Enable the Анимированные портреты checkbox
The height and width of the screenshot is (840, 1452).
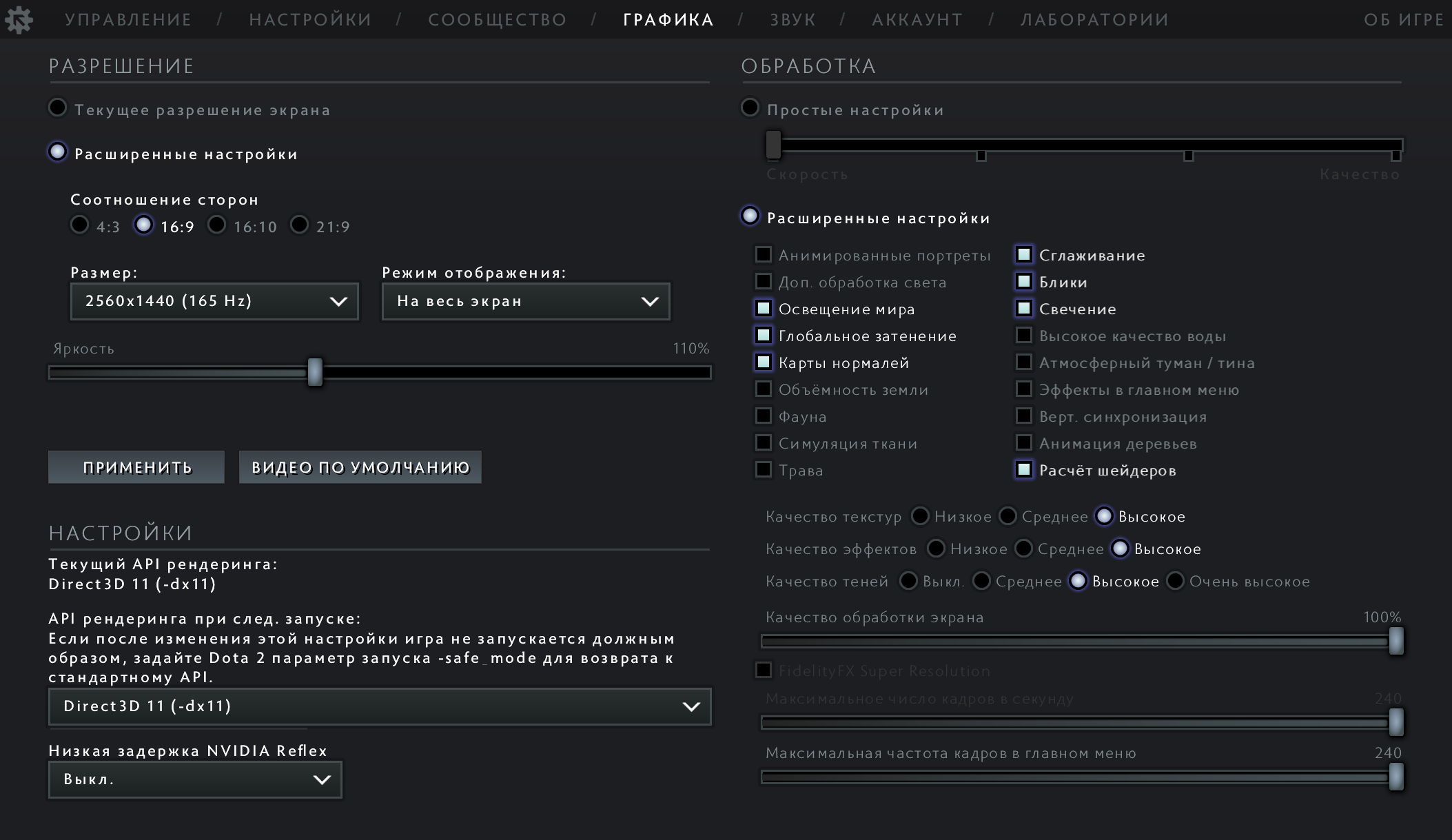764,254
